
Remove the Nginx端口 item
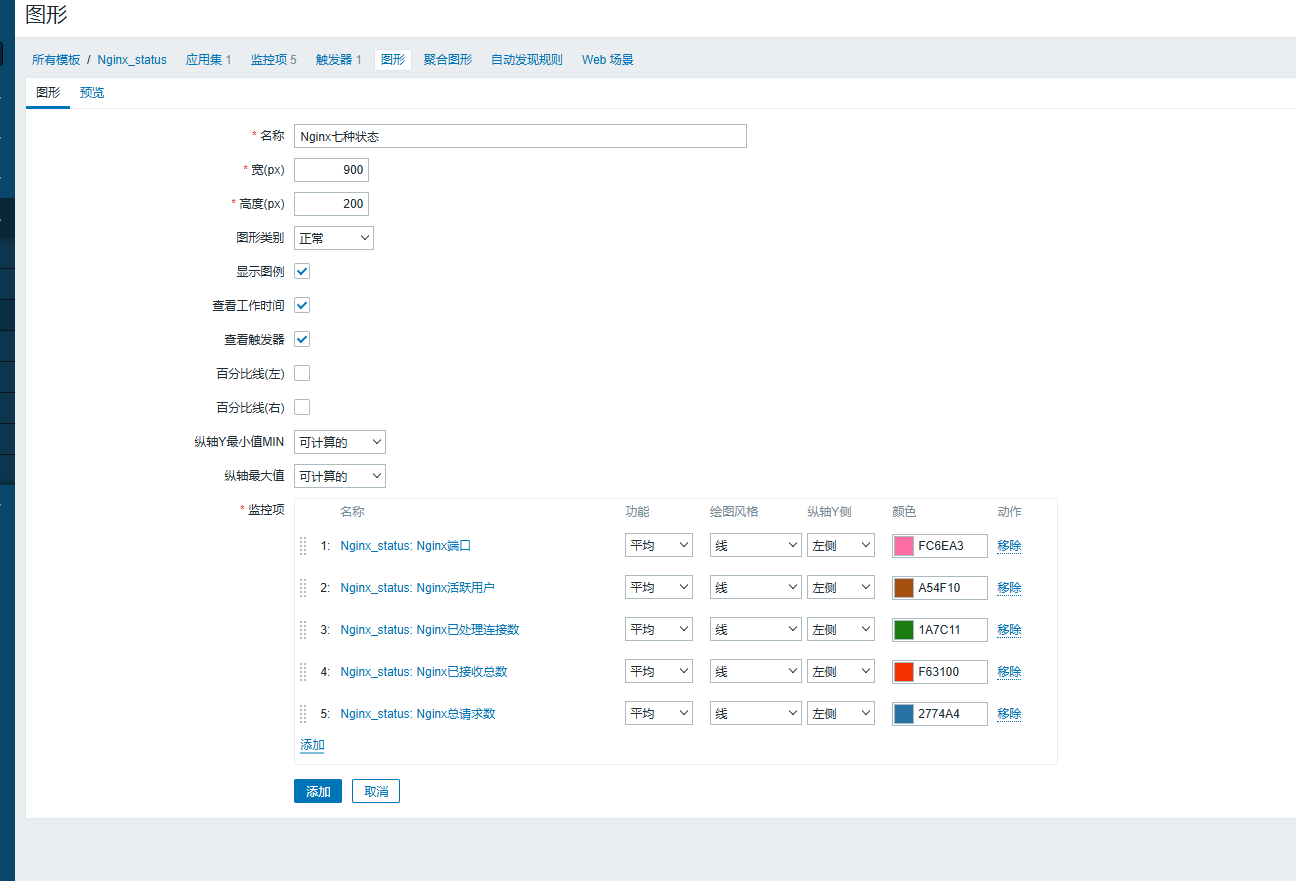[x=1009, y=546]
